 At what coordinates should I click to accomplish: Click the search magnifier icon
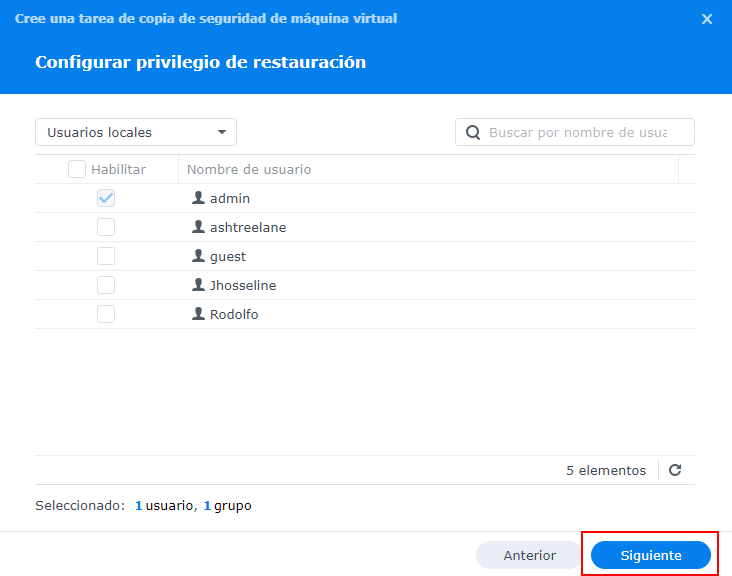coord(473,132)
